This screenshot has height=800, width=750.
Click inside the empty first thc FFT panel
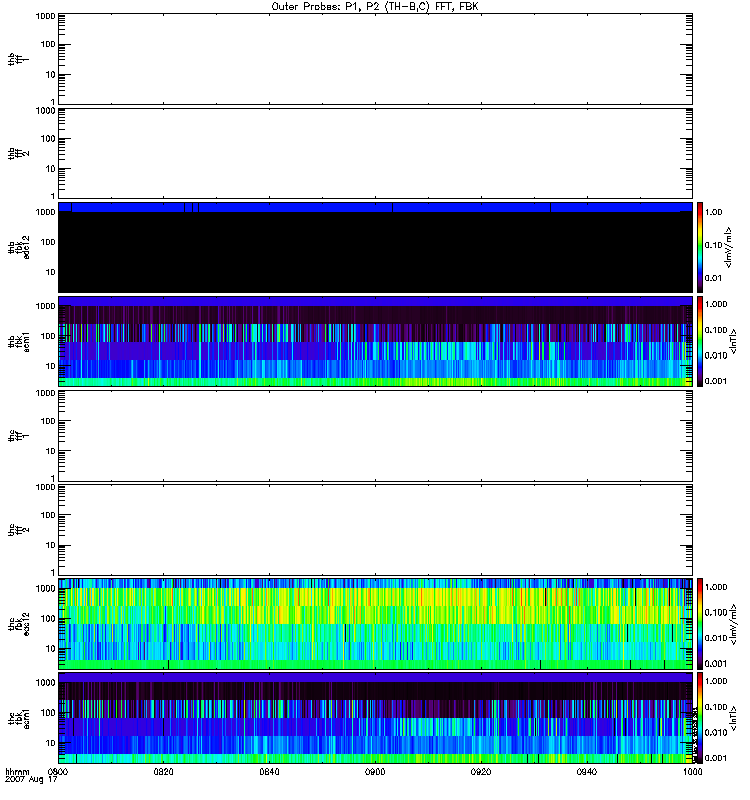pyautogui.click(x=375, y=435)
